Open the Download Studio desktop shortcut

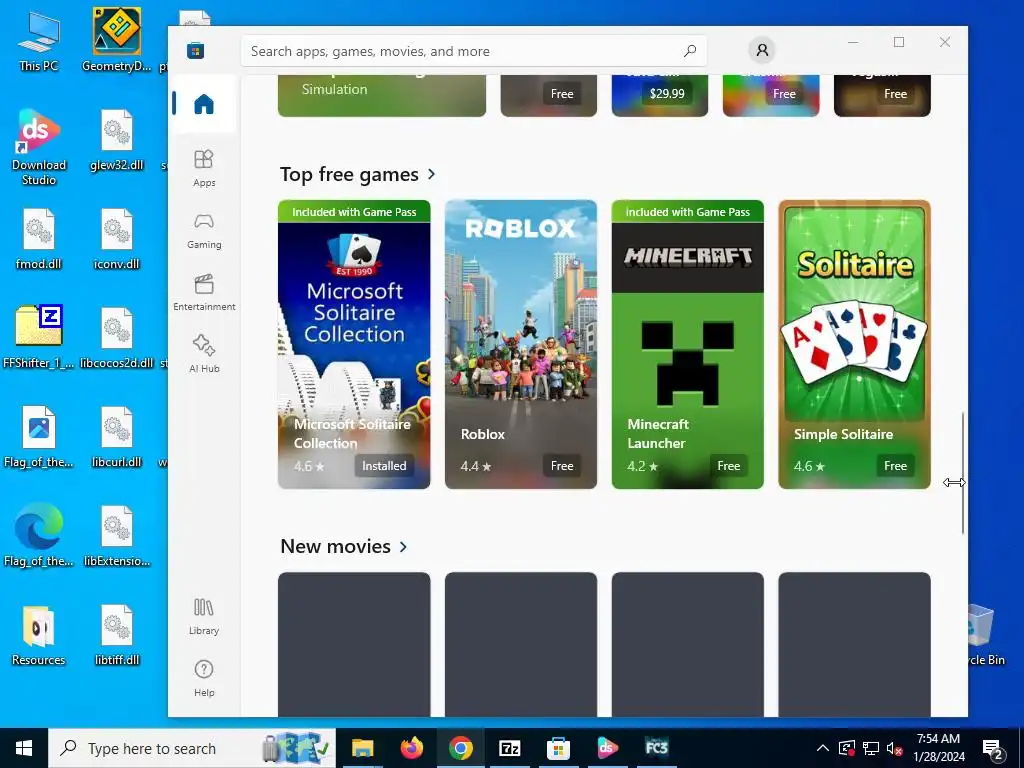click(39, 148)
